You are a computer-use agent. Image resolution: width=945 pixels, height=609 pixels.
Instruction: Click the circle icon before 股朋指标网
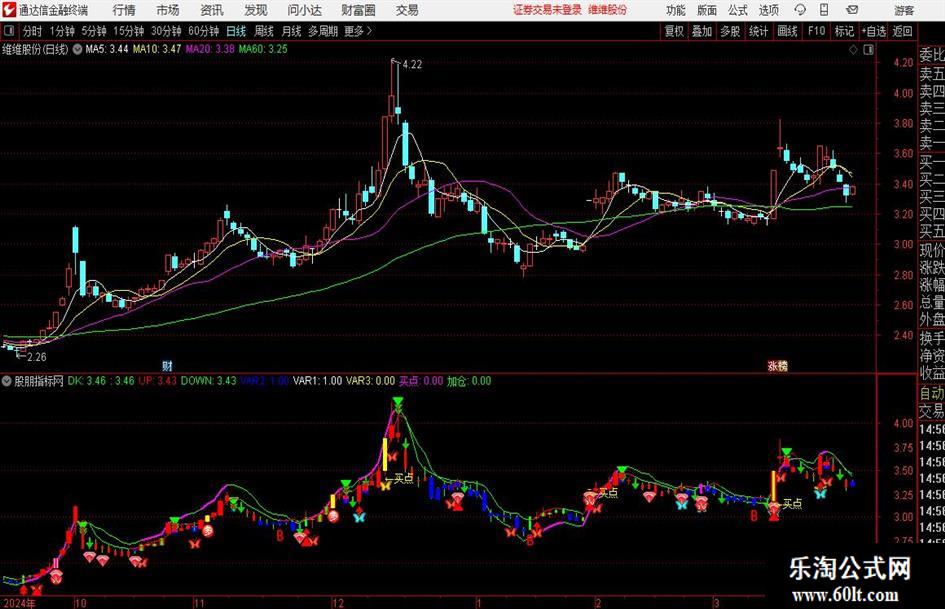click(7, 381)
